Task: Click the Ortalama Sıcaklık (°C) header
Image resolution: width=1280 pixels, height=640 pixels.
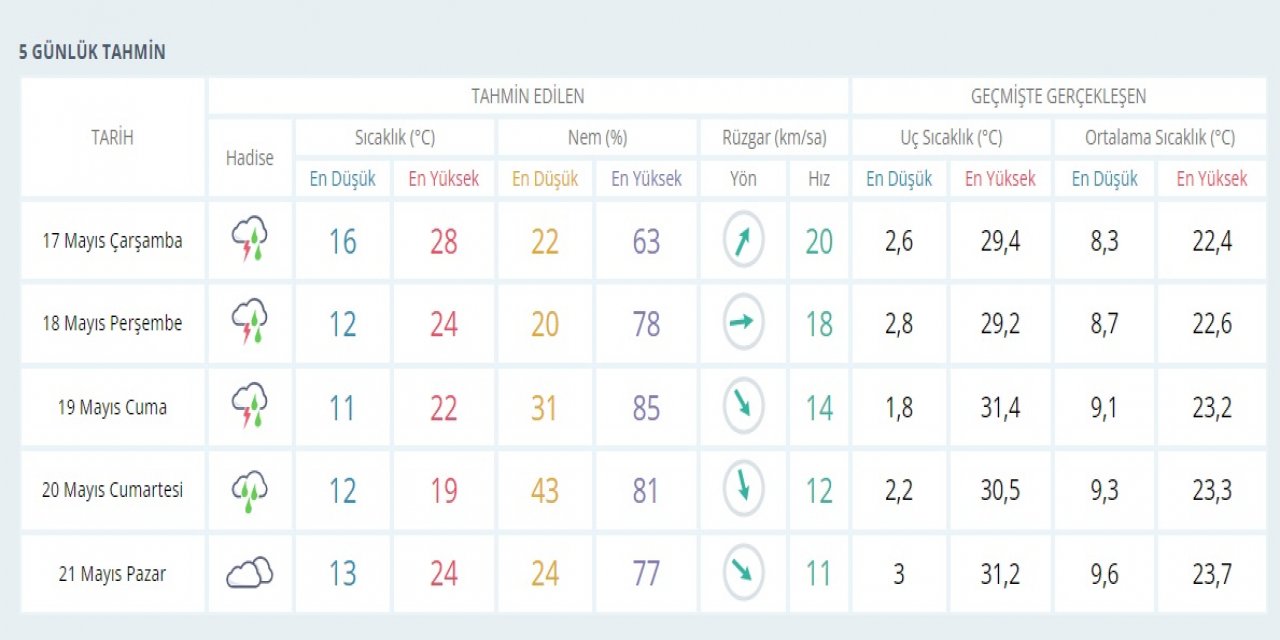Action: click(1159, 138)
